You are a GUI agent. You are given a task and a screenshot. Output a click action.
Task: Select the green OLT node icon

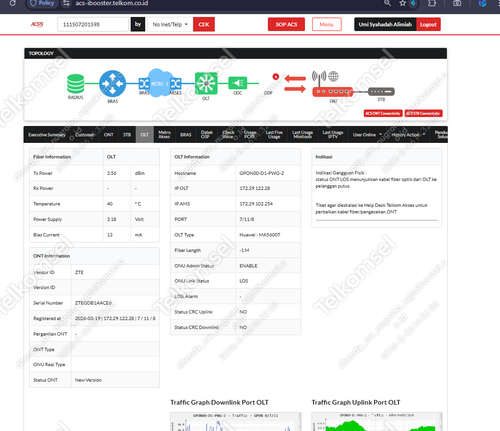[x=206, y=83]
